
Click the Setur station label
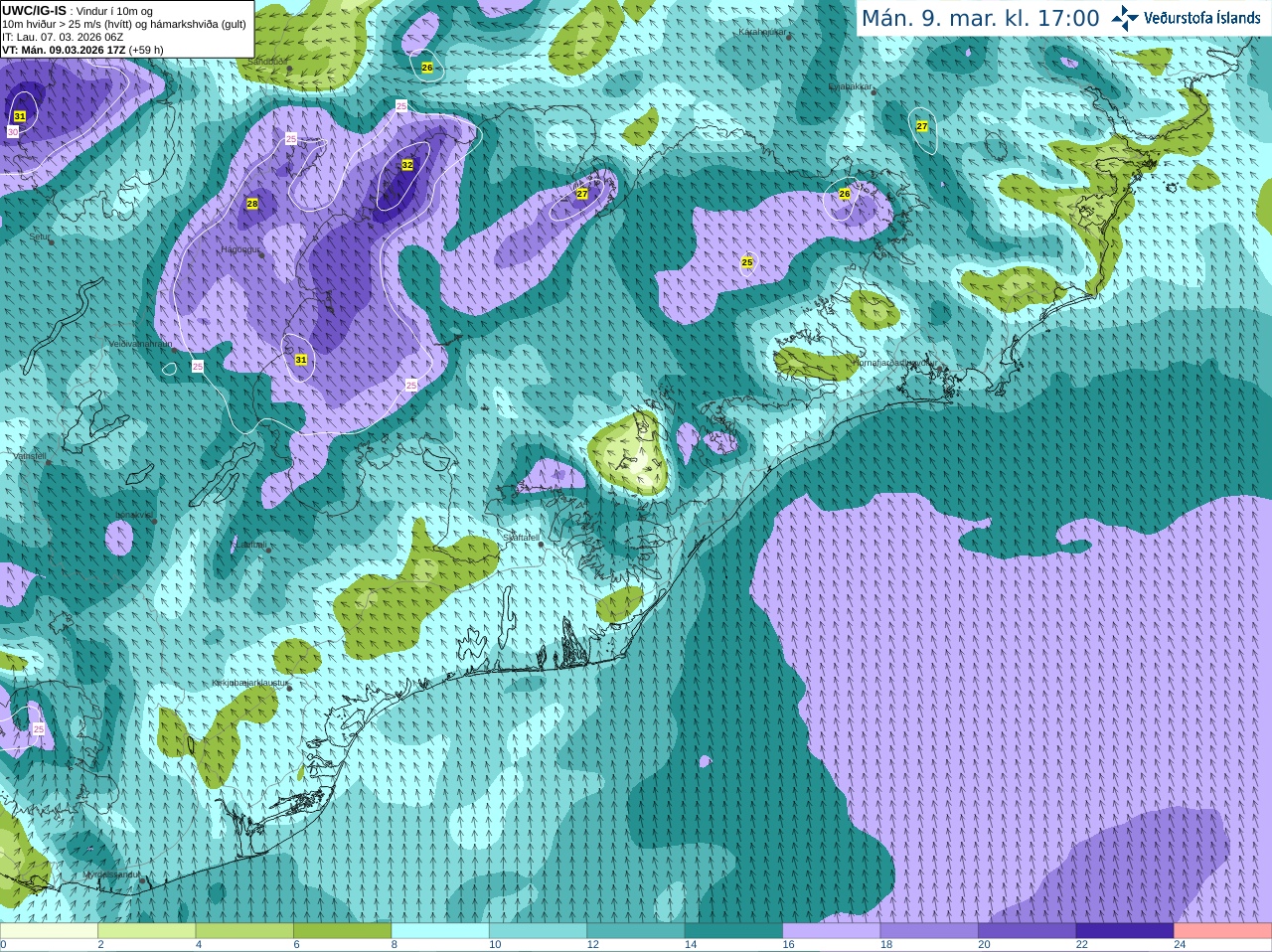40,237
